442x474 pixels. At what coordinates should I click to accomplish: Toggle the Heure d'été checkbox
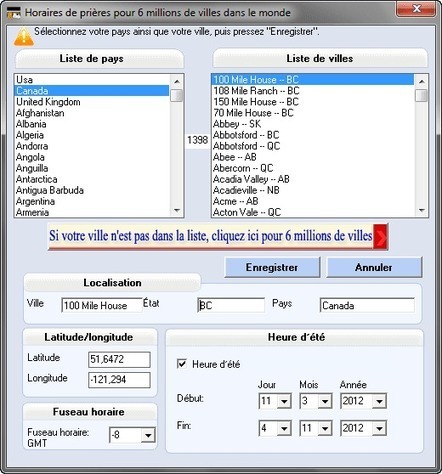(182, 364)
